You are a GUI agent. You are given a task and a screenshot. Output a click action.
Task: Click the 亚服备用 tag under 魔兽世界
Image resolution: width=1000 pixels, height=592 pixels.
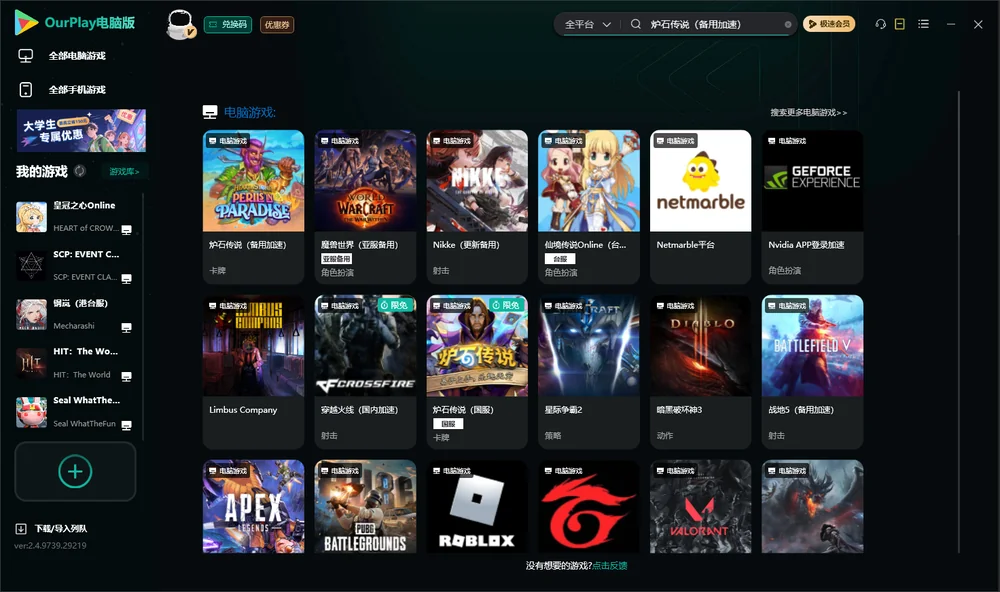pos(336,258)
